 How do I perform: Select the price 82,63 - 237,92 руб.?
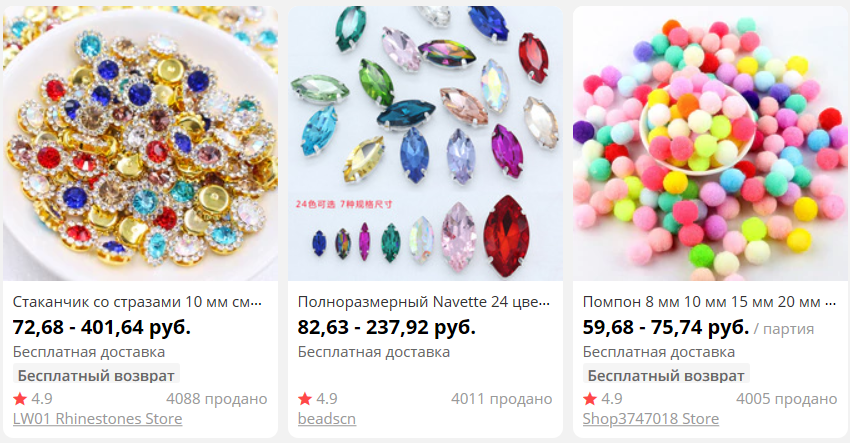(x=387, y=328)
